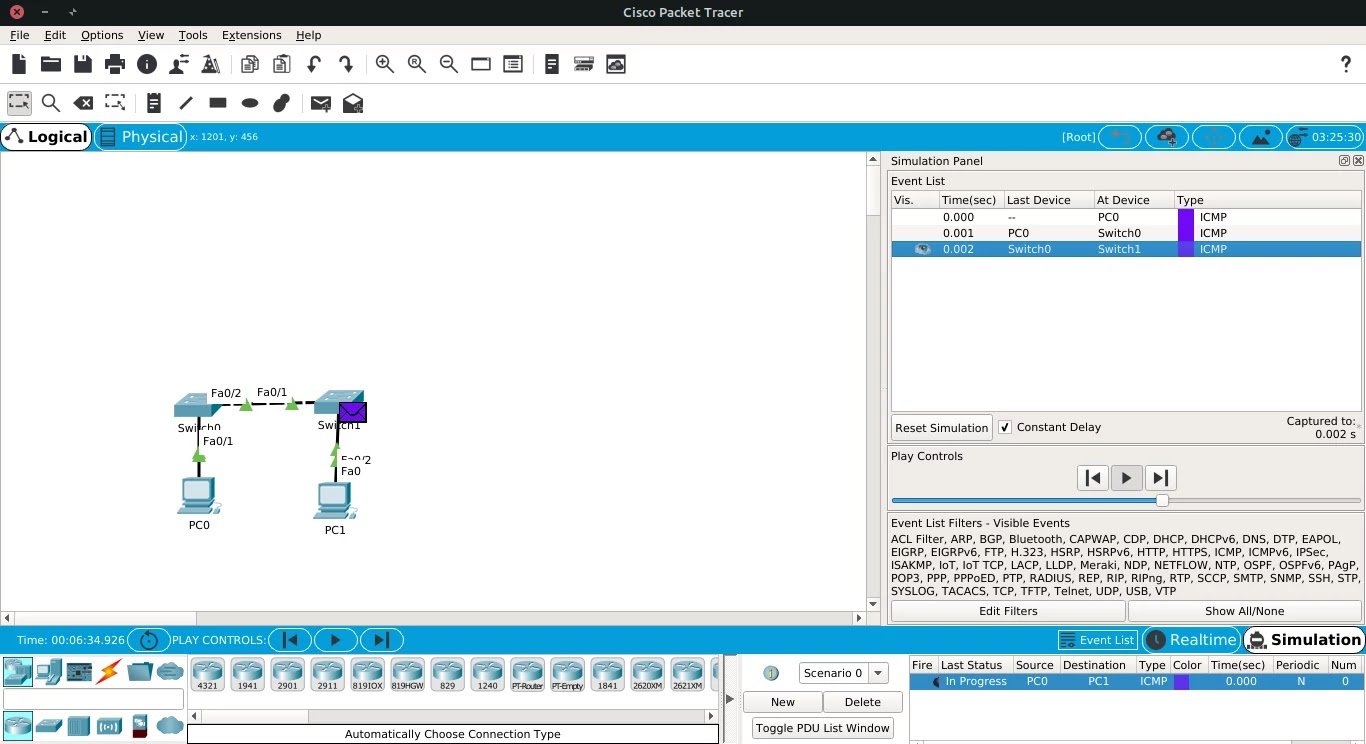Screen dimensions: 1366x744
Task: Click Show All/None
Action: tap(1244, 611)
